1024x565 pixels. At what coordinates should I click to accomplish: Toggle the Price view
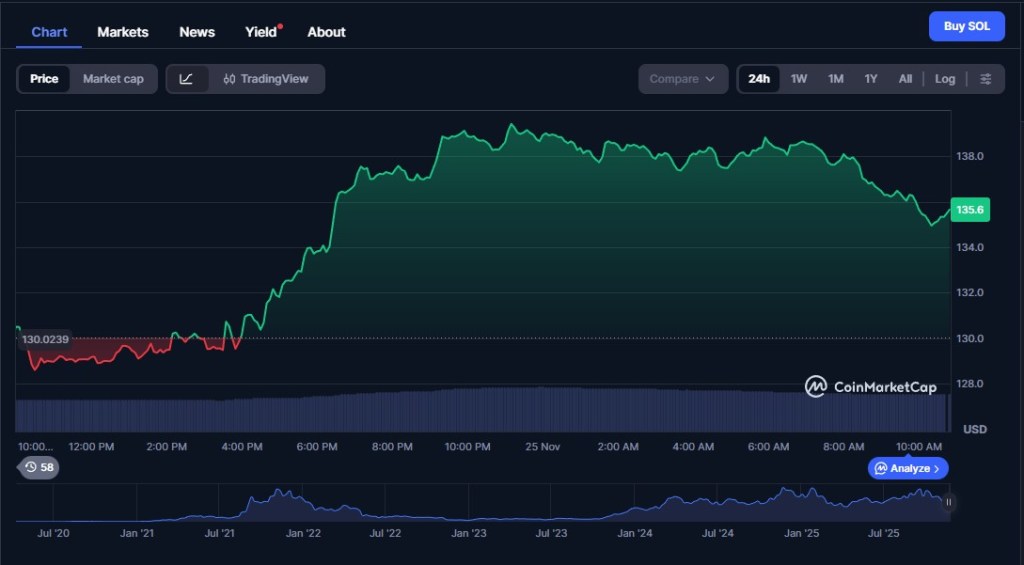pos(44,79)
